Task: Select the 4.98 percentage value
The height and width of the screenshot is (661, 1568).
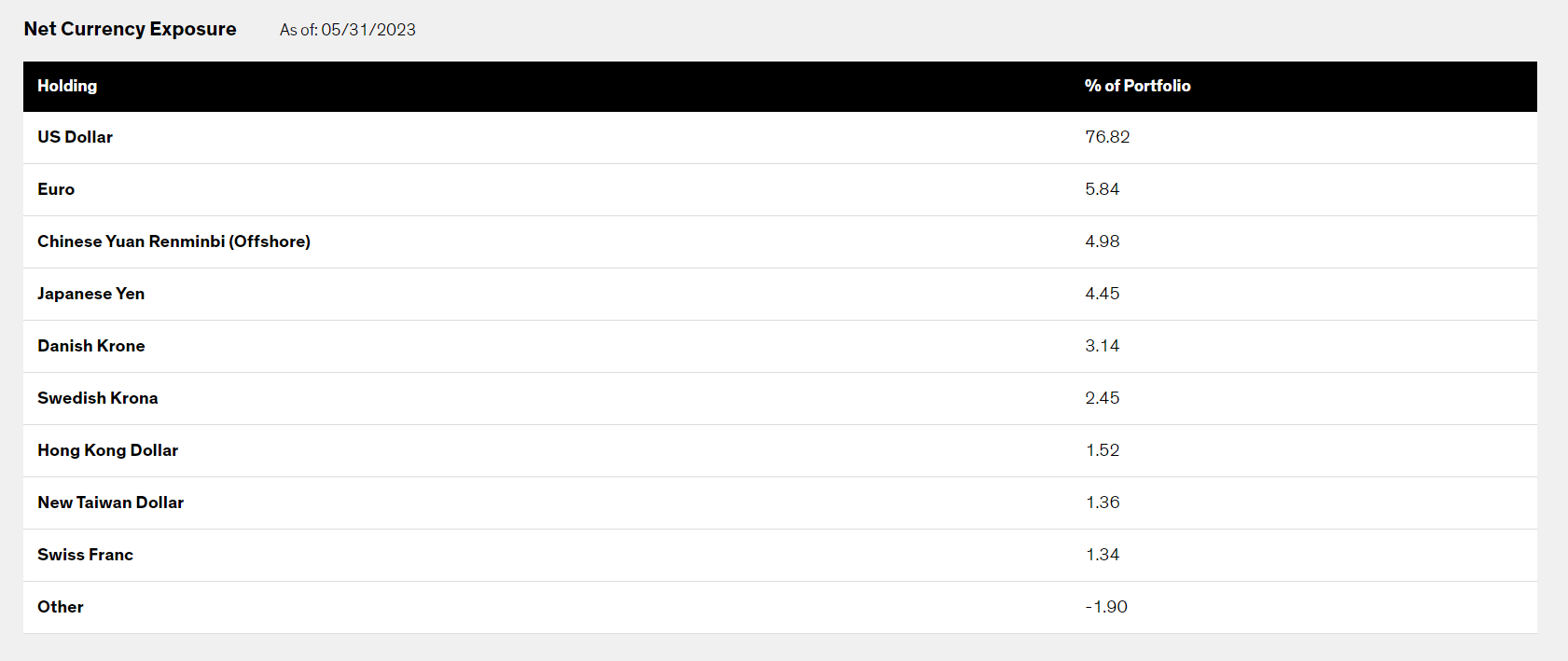Action: coord(1102,241)
